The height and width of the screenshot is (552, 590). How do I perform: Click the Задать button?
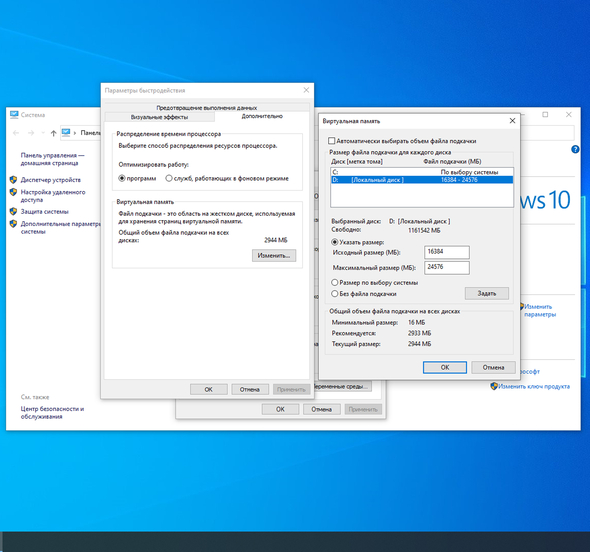tap(487, 293)
